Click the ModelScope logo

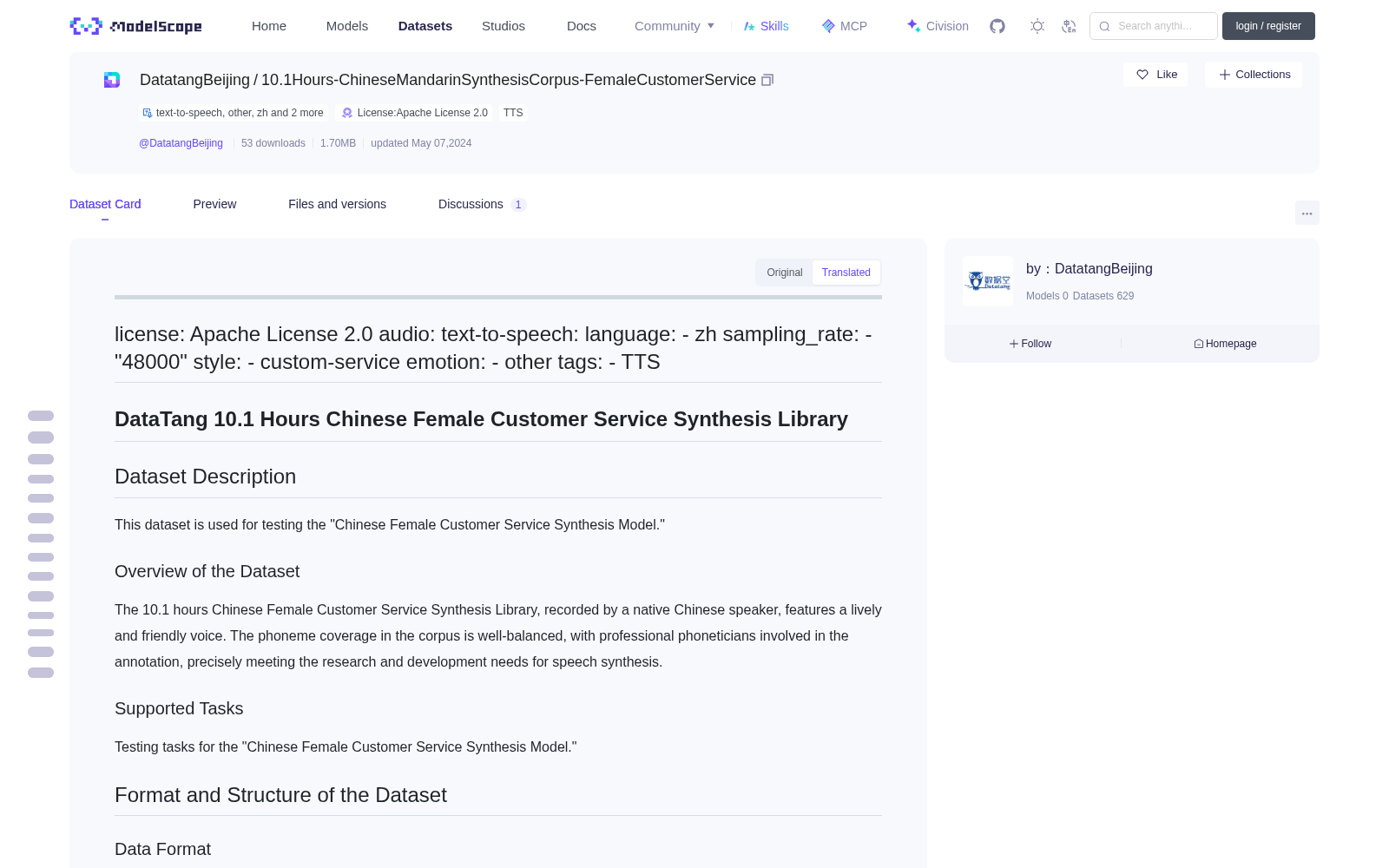click(x=136, y=26)
